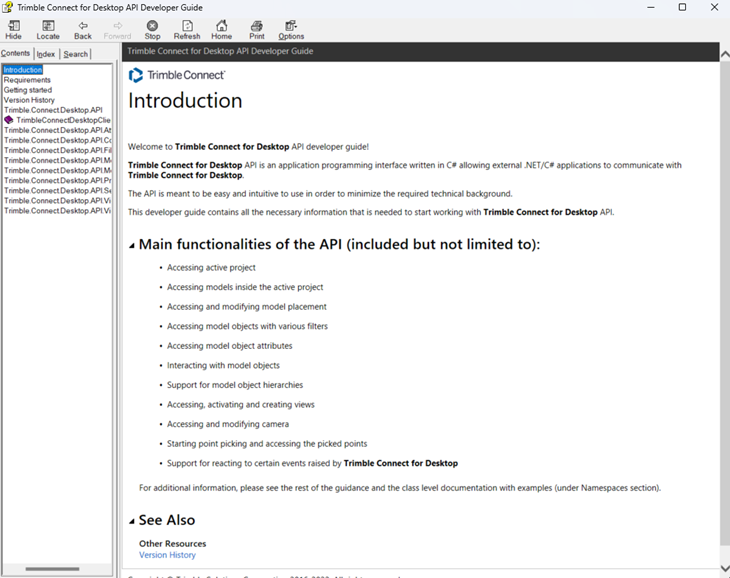Open the Contents tab
Viewport: 730px width, 578px height.
coord(16,54)
